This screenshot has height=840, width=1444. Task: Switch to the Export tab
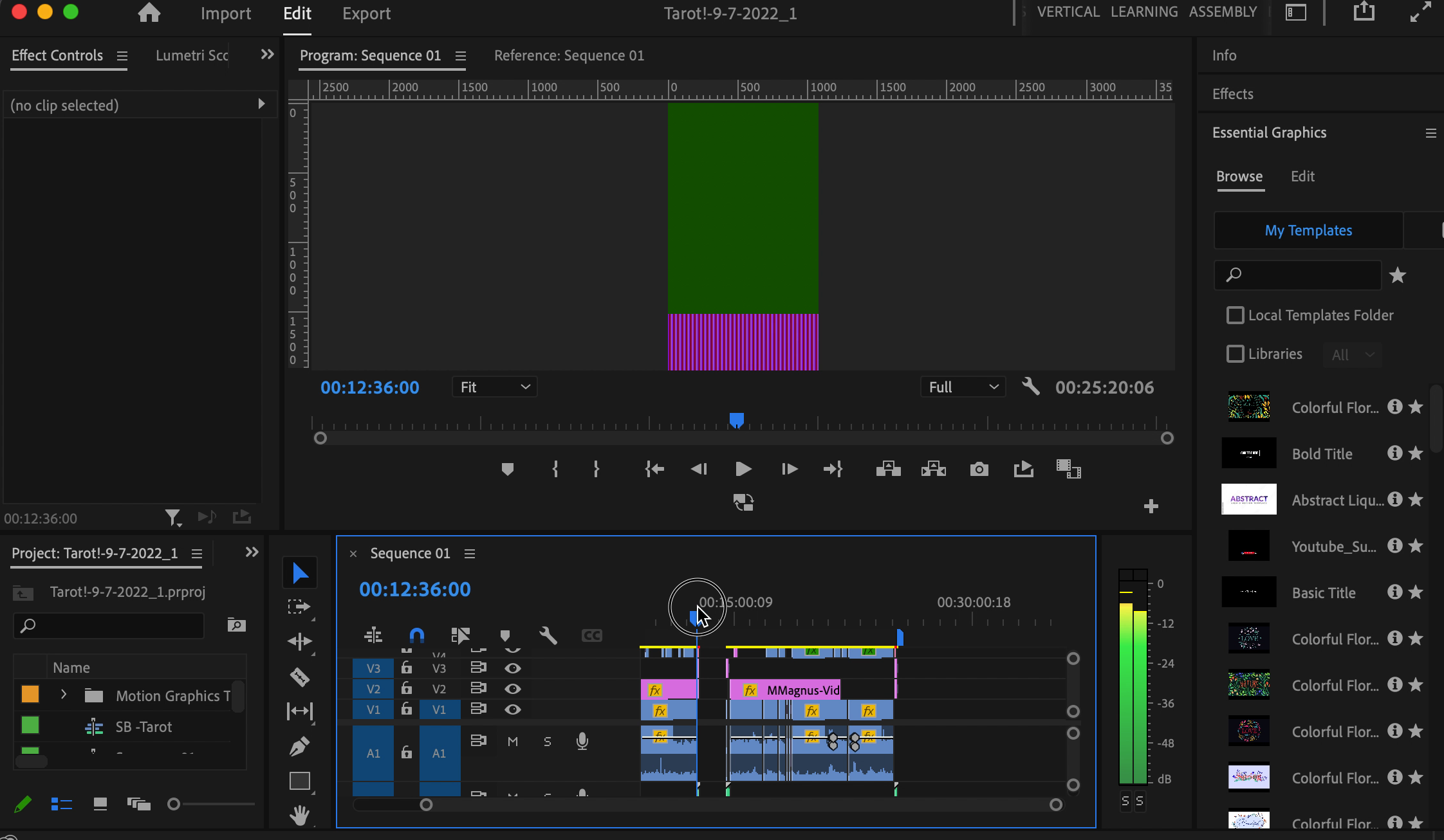(x=366, y=13)
